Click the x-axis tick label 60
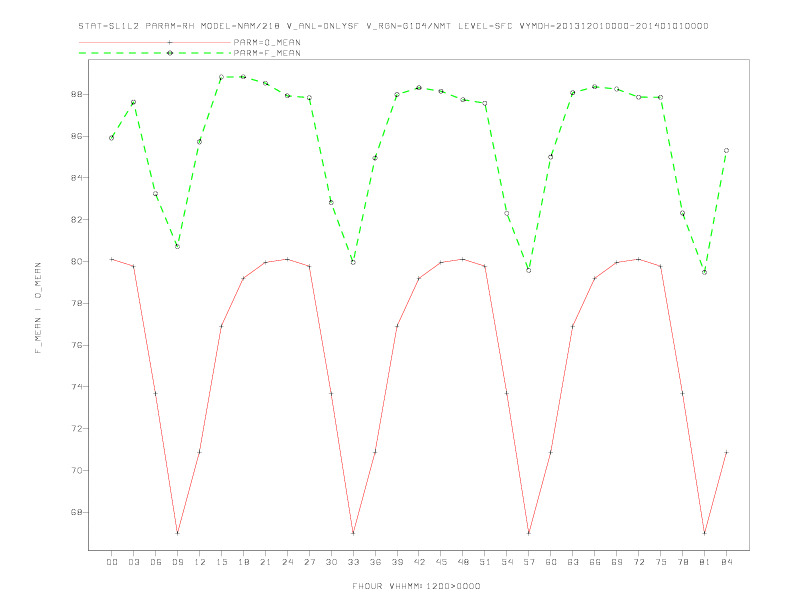 click(x=551, y=562)
